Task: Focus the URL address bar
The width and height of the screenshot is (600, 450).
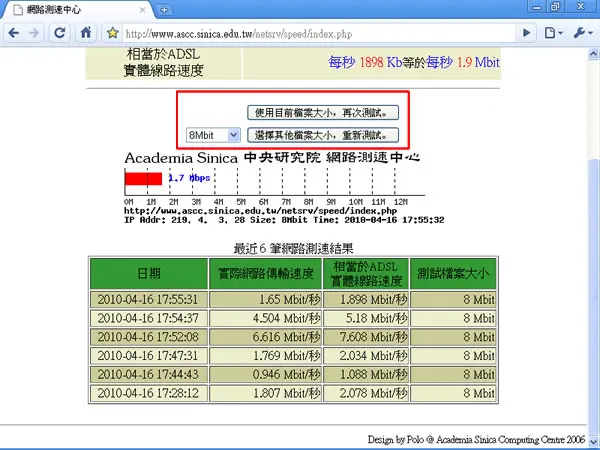Action: [x=320, y=34]
